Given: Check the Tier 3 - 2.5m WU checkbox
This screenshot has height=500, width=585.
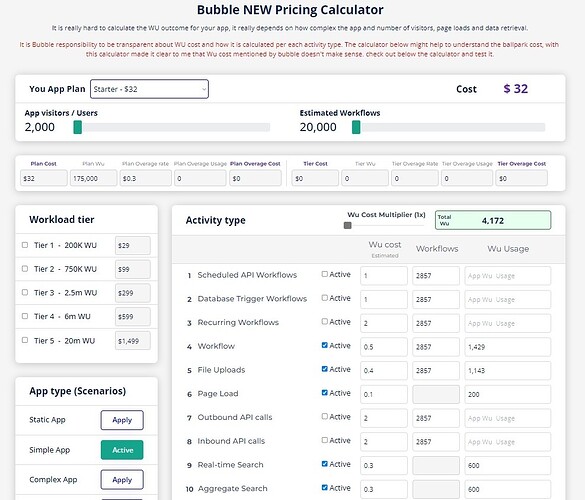Looking at the screenshot, I should [x=25, y=292].
